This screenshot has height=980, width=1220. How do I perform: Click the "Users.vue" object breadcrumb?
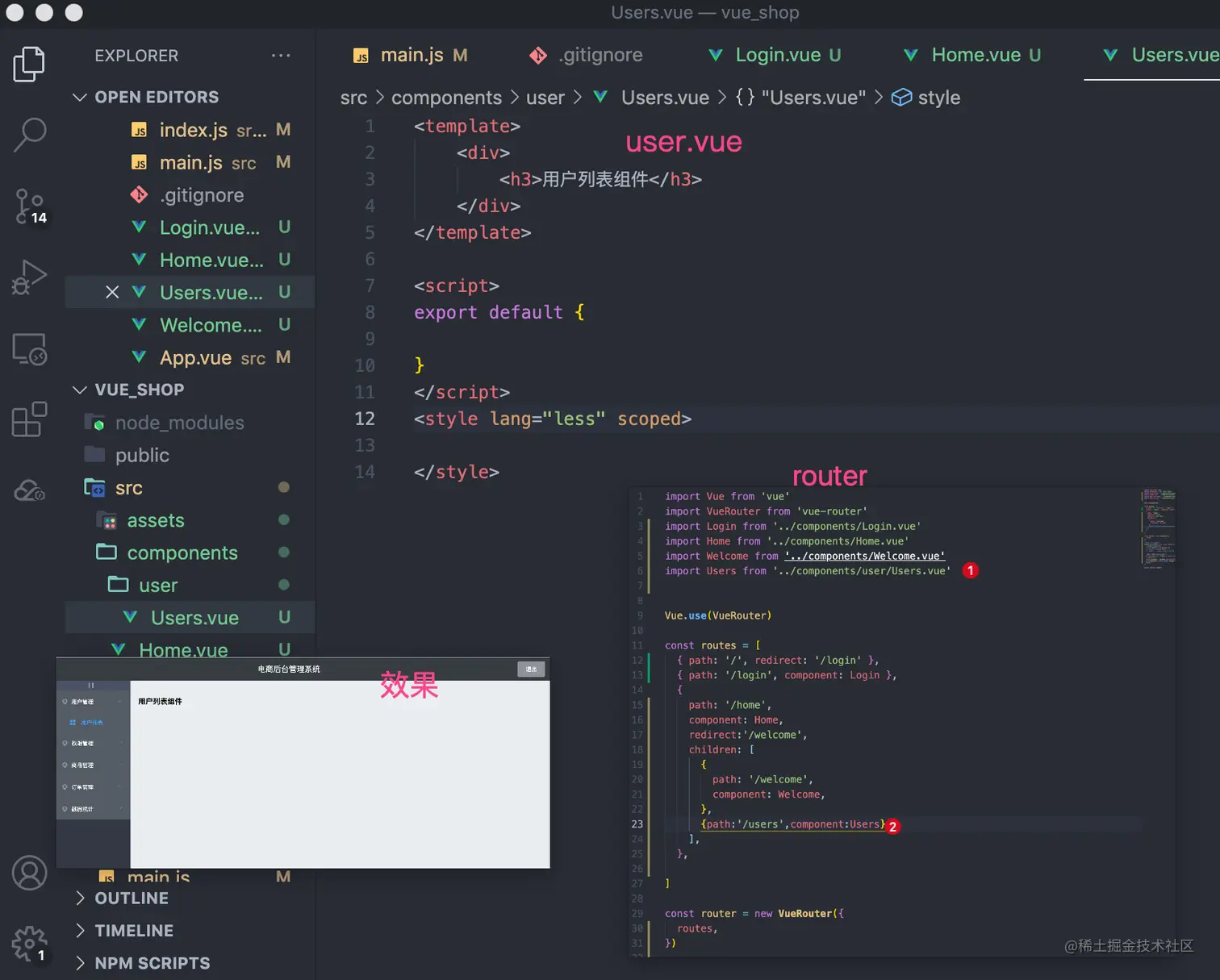pos(800,98)
